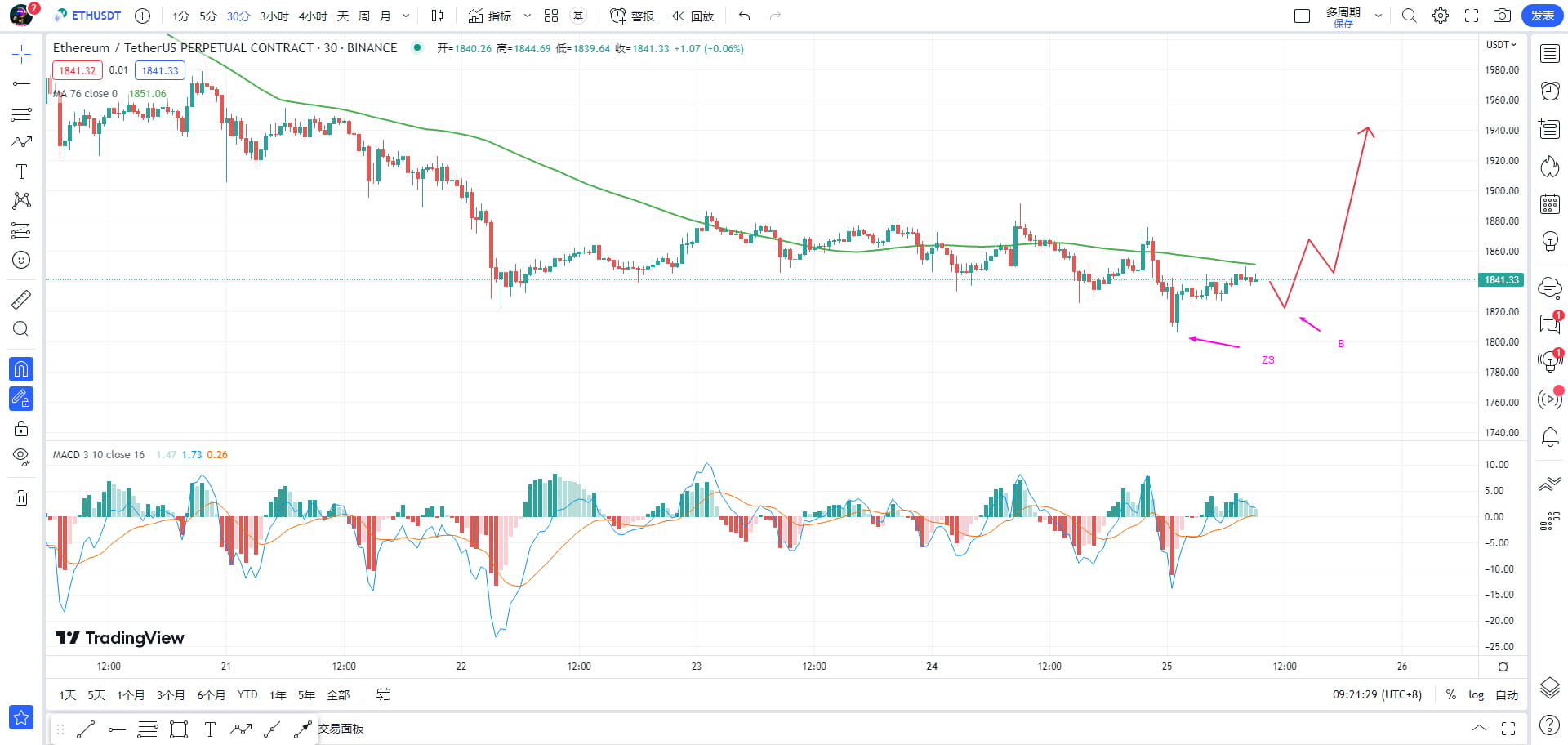Open quick search magnifier icon
The width and height of the screenshot is (1568, 745).
pos(1410,16)
